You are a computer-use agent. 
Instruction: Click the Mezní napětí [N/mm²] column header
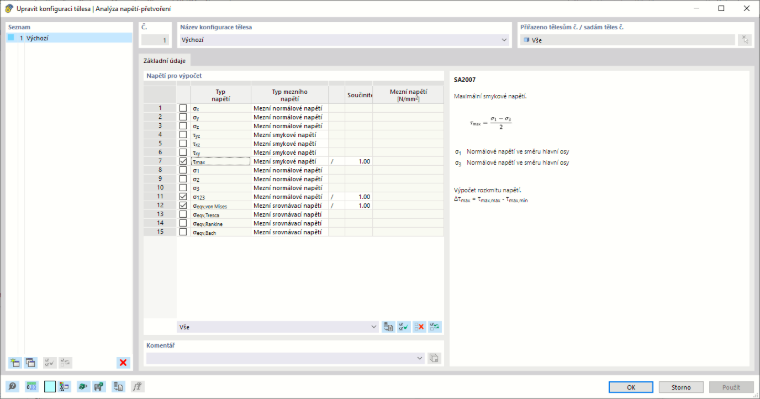tap(408, 95)
